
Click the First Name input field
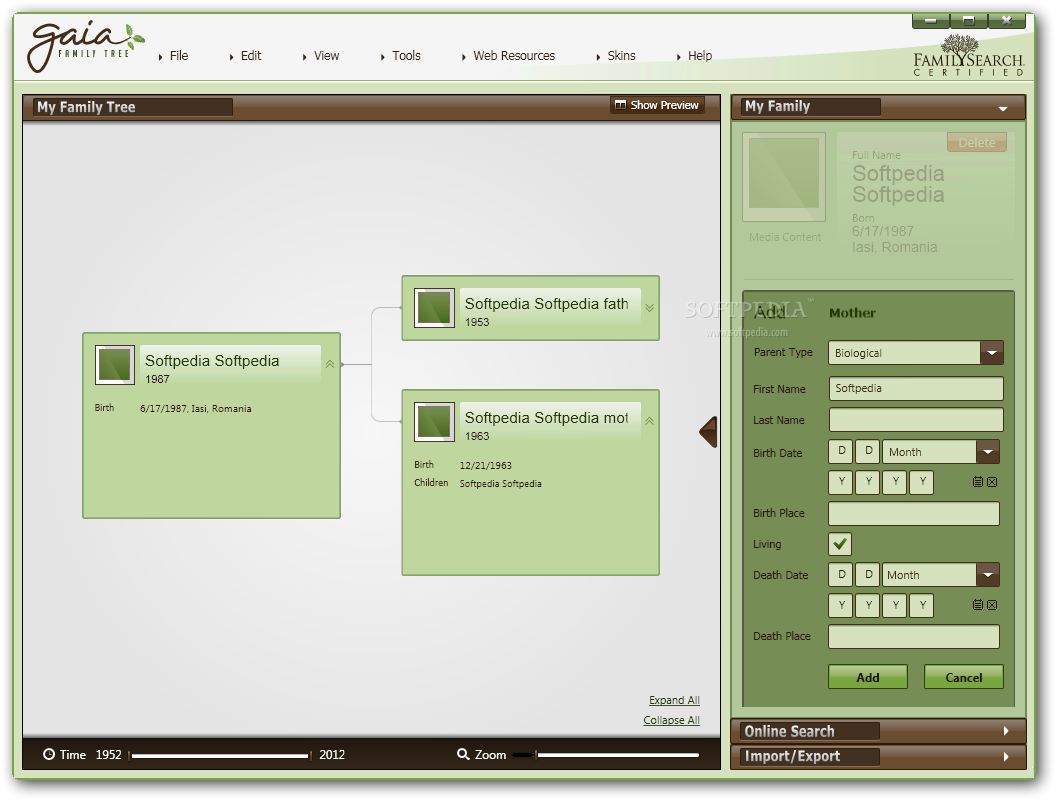click(x=916, y=389)
